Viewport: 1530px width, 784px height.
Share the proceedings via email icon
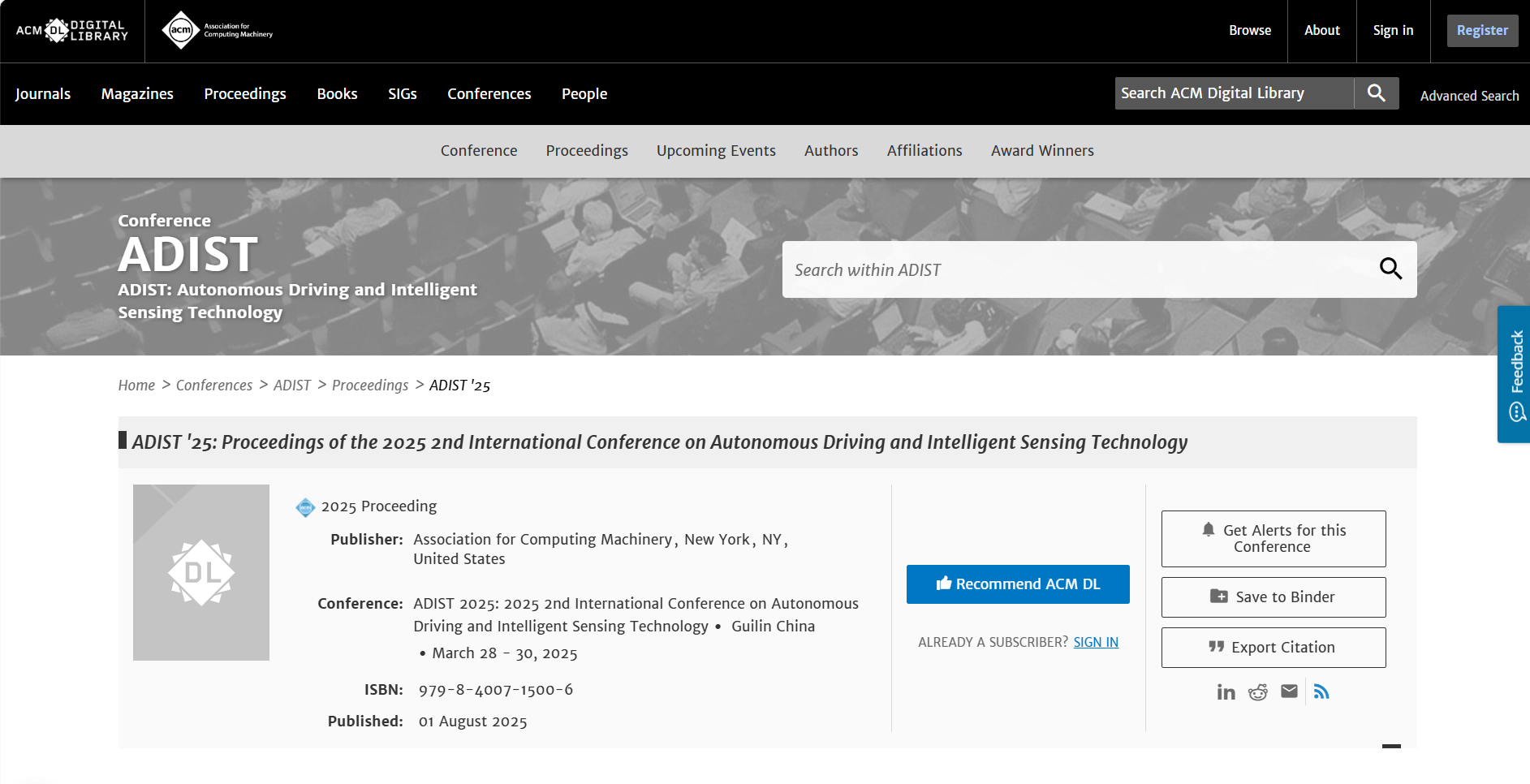coord(1289,691)
